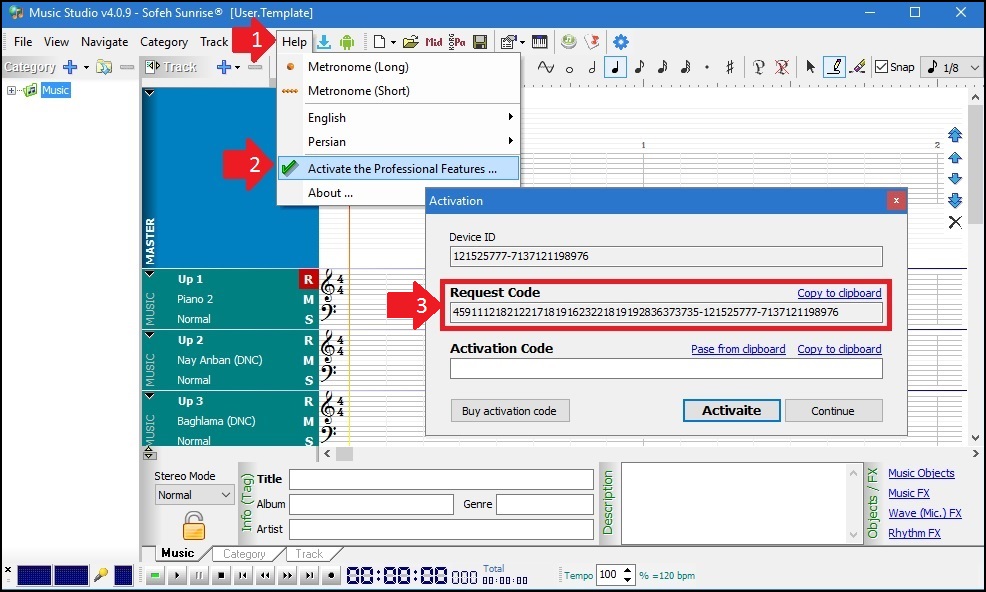Viewport: 986px width, 592px height.
Task: Create a new blank document icon
Action: (379, 42)
